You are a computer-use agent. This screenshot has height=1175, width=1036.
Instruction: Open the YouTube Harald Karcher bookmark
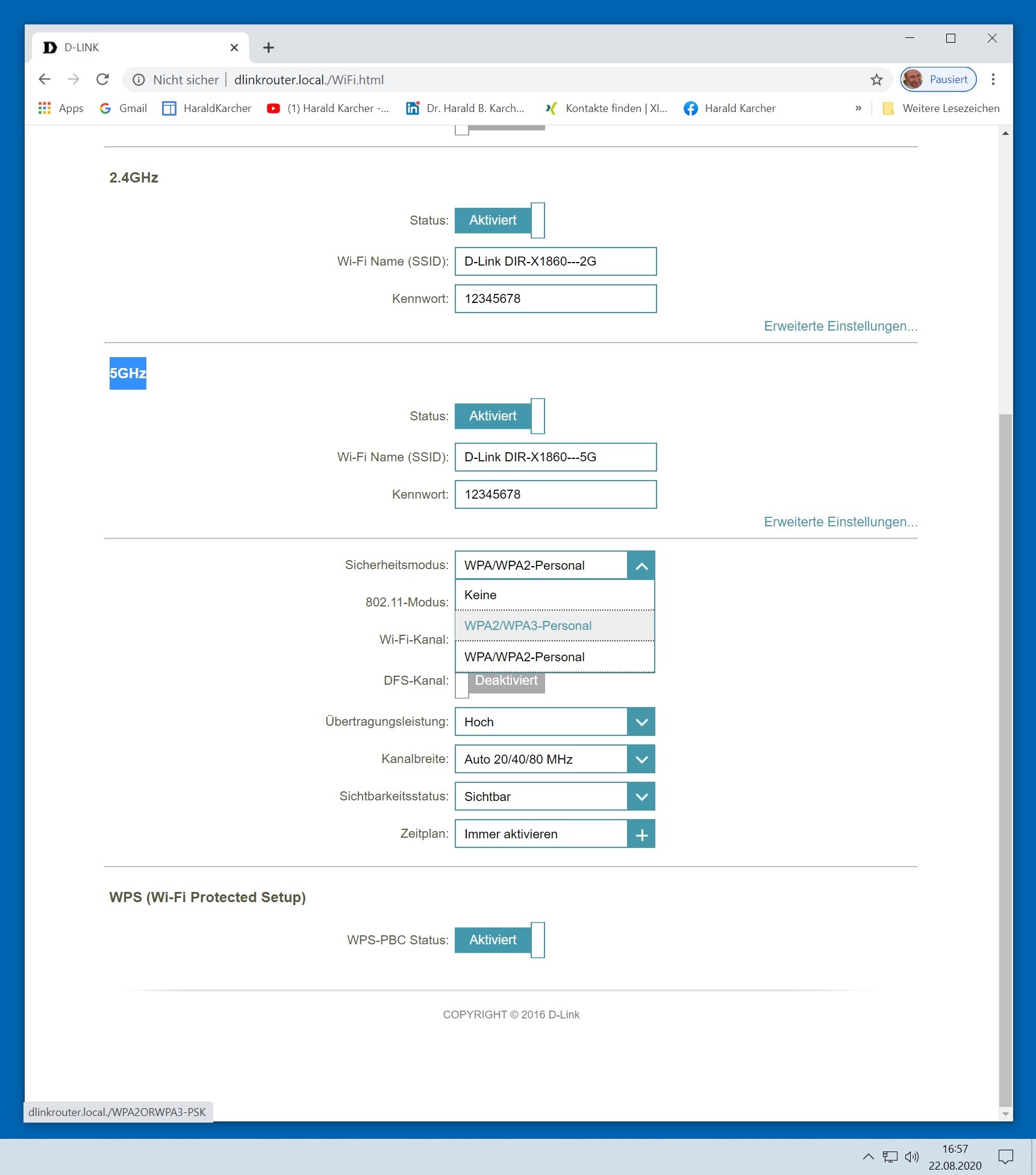pos(328,108)
